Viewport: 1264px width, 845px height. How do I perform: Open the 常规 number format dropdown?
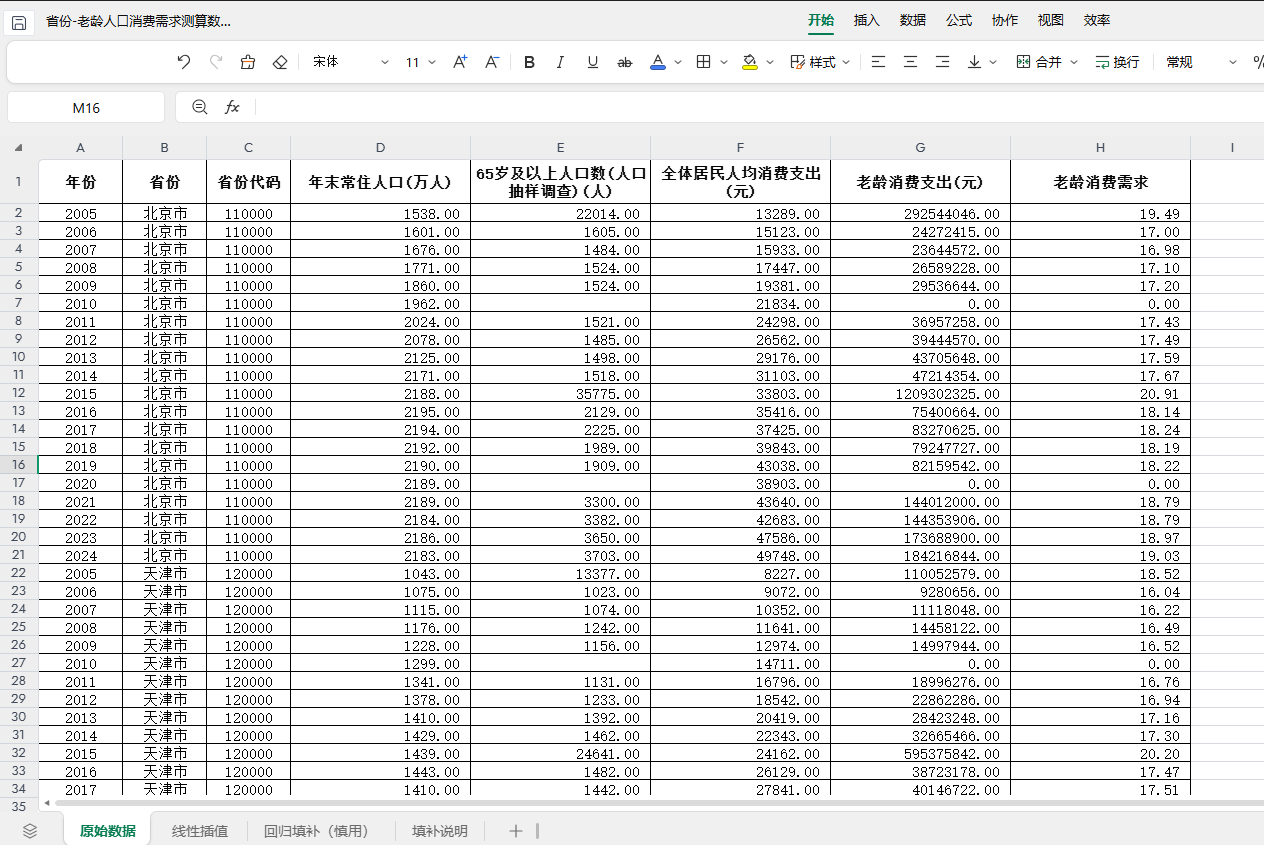pyautogui.click(x=1202, y=62)
